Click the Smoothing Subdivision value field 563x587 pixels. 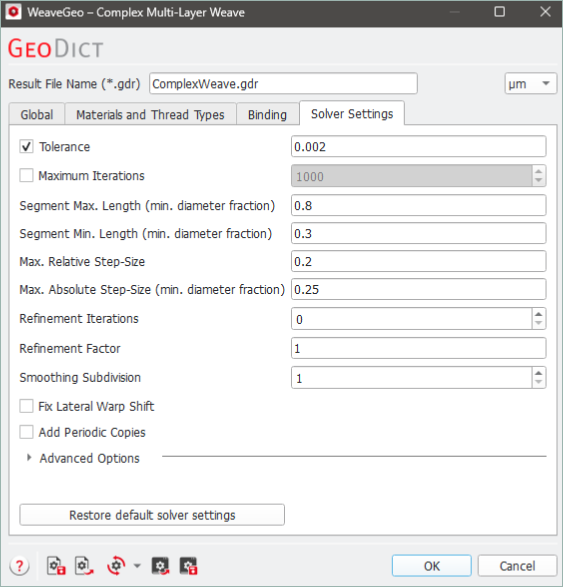tap(411, 377)
